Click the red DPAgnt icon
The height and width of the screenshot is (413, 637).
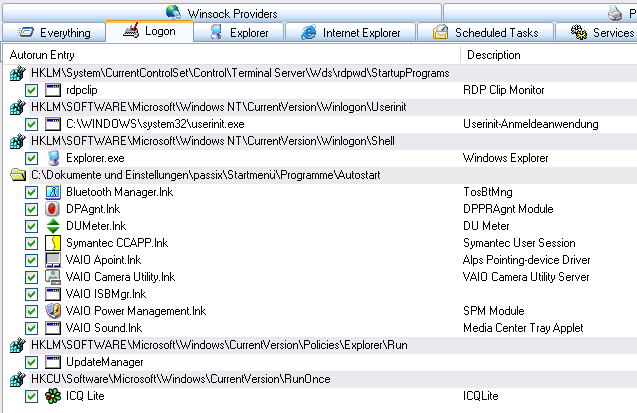pyautogui.click(x=53, y=209)
